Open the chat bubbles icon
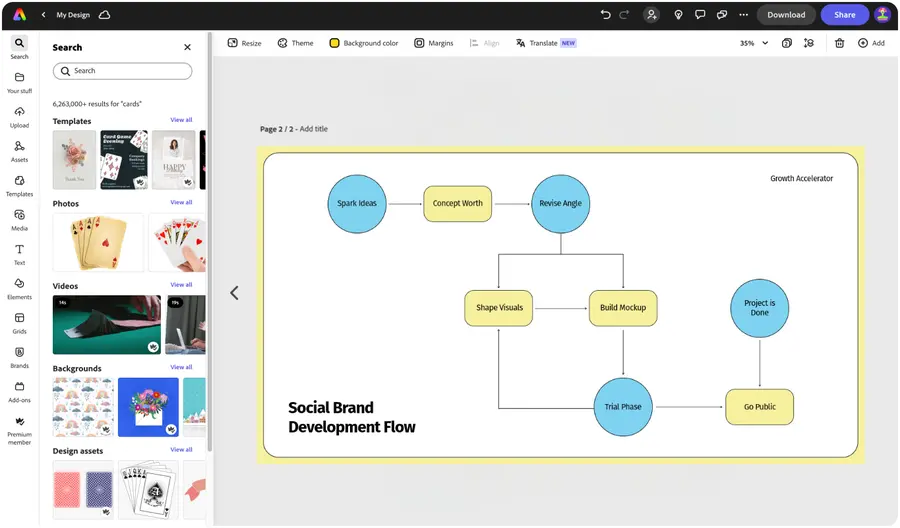 click(722, 15)
